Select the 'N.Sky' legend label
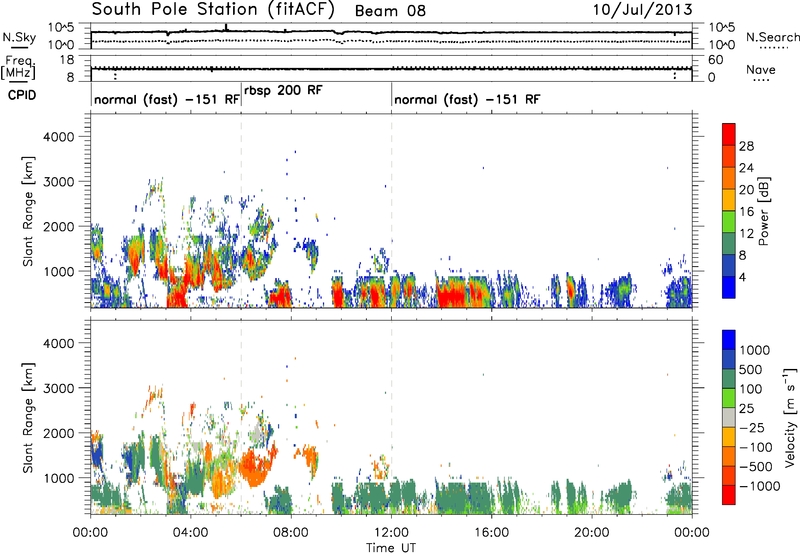Viewport: 800px width, 554px height. (19, 37)
